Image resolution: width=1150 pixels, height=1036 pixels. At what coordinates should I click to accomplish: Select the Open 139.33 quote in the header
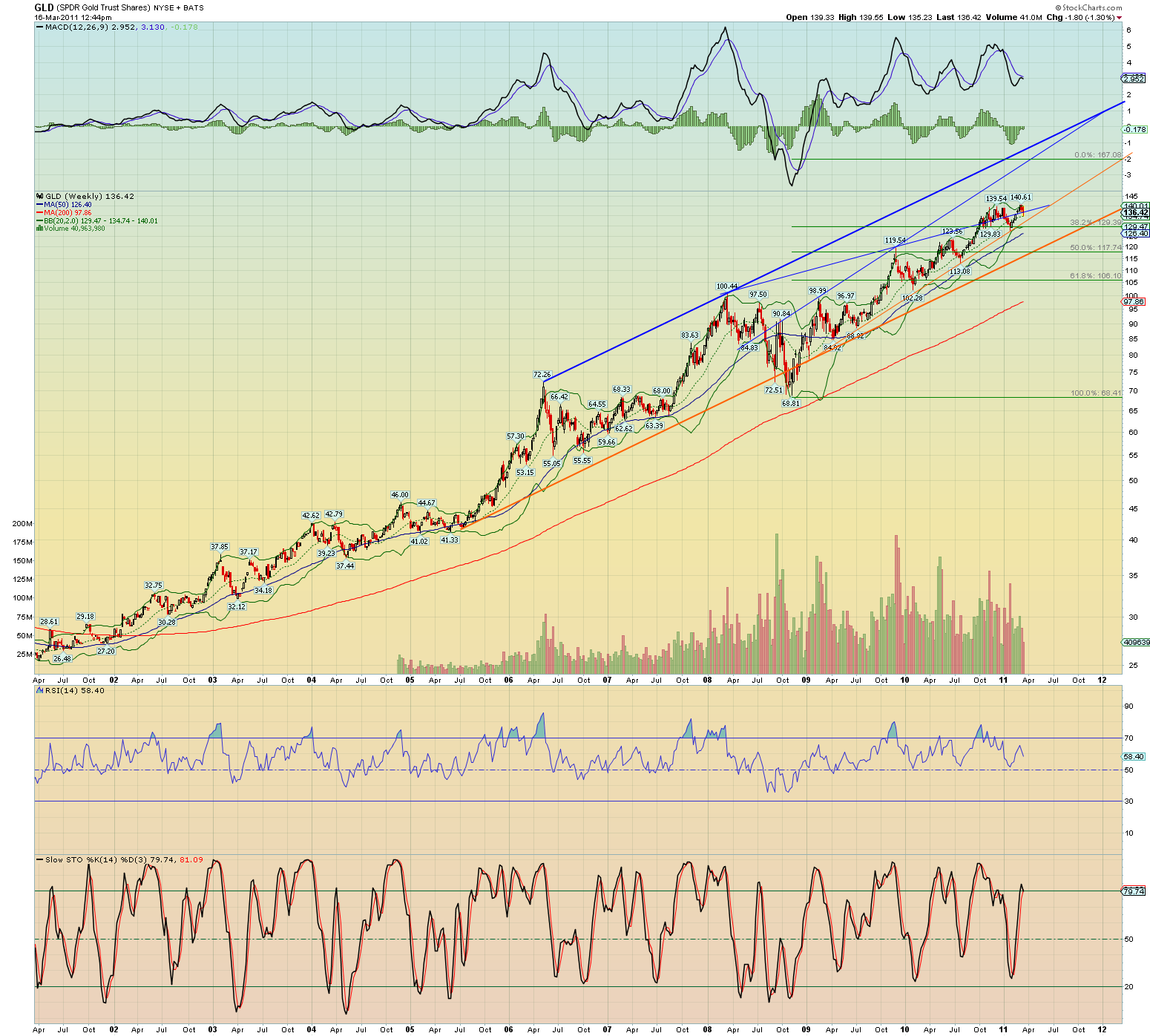click(810, 17)
